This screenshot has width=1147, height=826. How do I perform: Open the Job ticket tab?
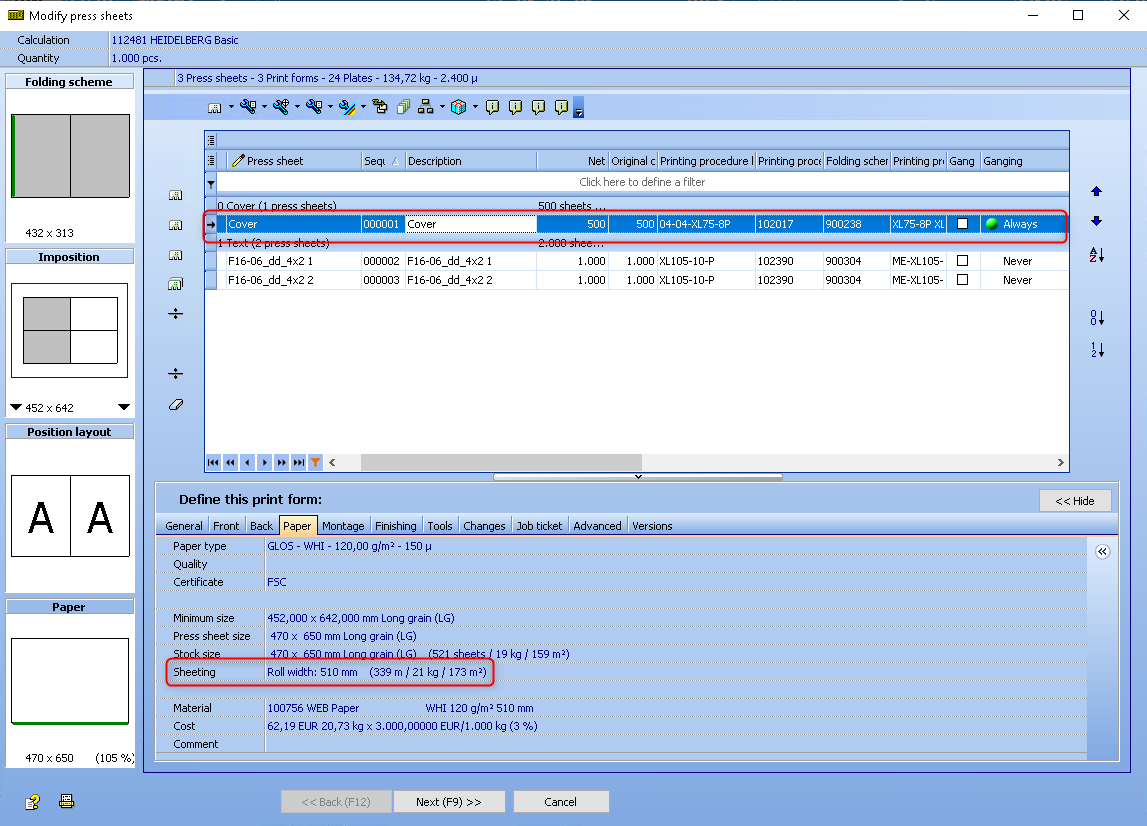(x=539, y=526)
